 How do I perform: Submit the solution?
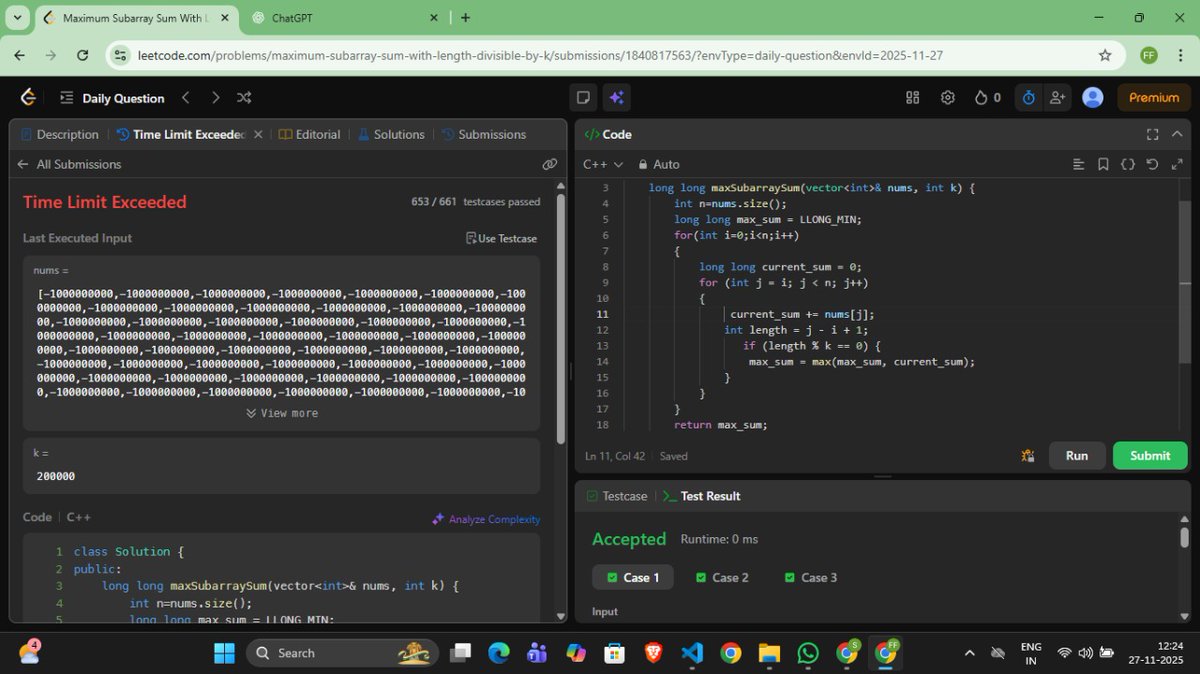pos(1150,455)
